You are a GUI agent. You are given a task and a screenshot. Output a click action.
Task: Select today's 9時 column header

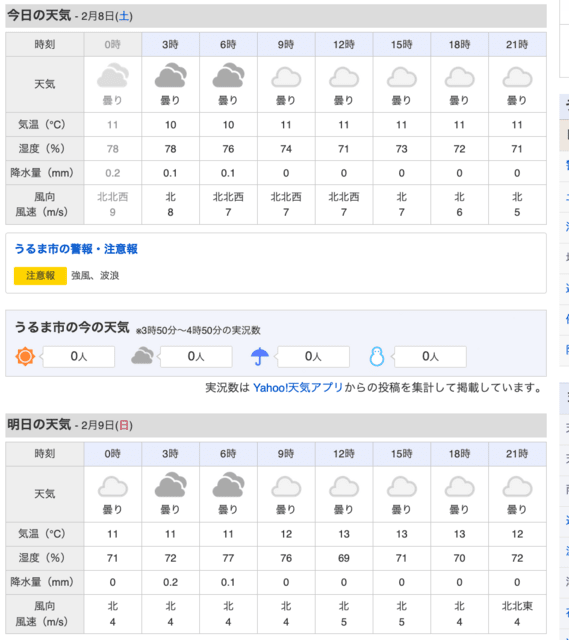[286, 44]
